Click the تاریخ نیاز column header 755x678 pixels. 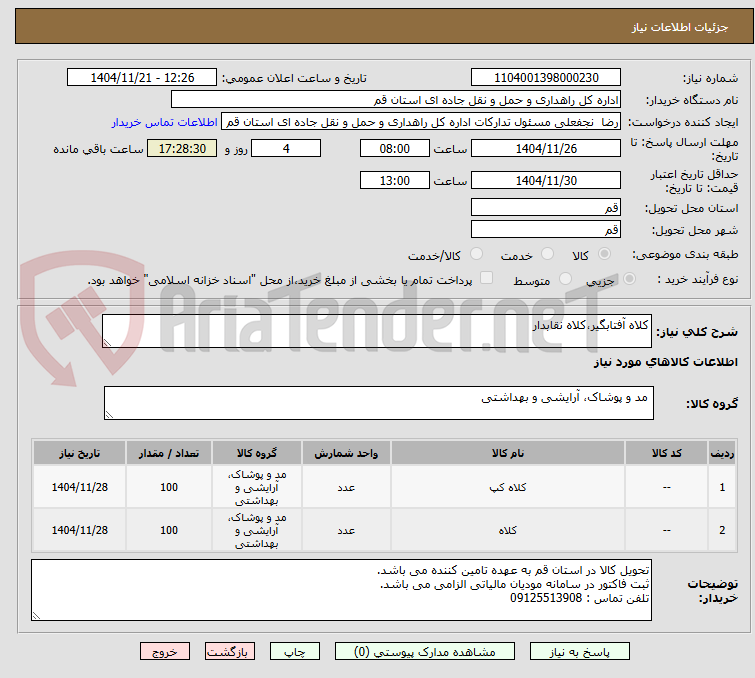[x=79, y=453]
